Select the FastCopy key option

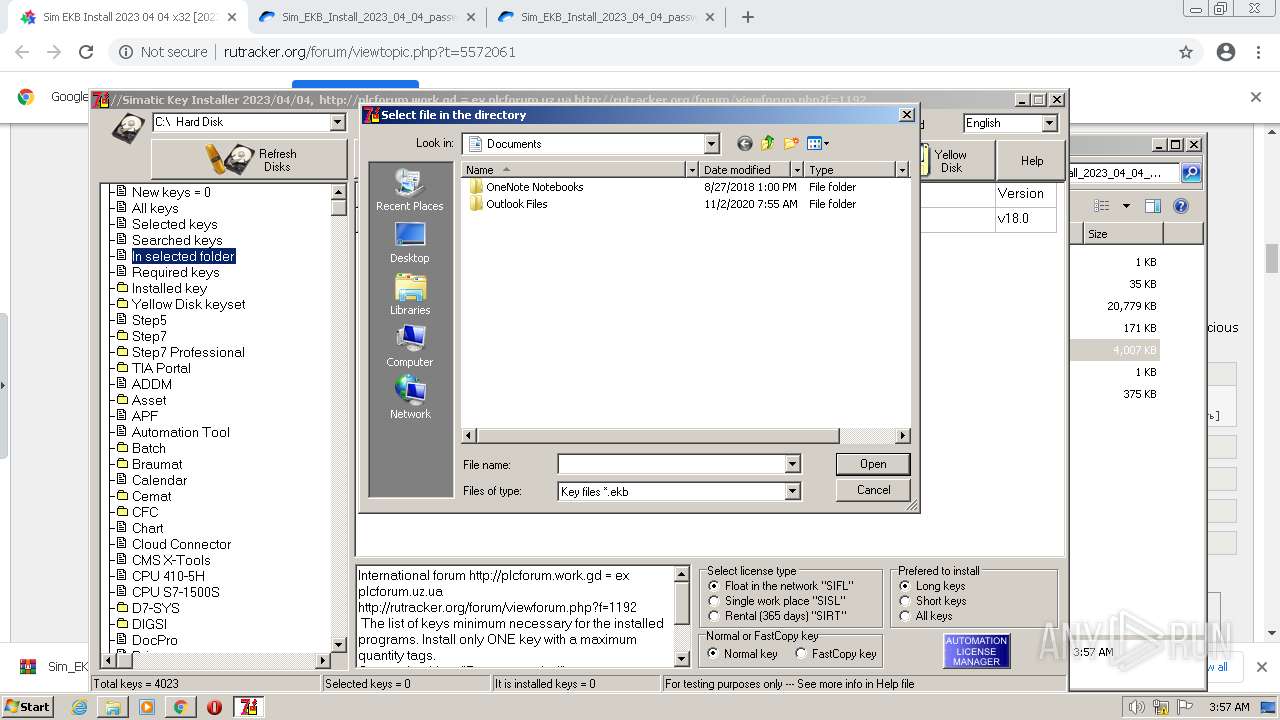(x=801, y=654)
